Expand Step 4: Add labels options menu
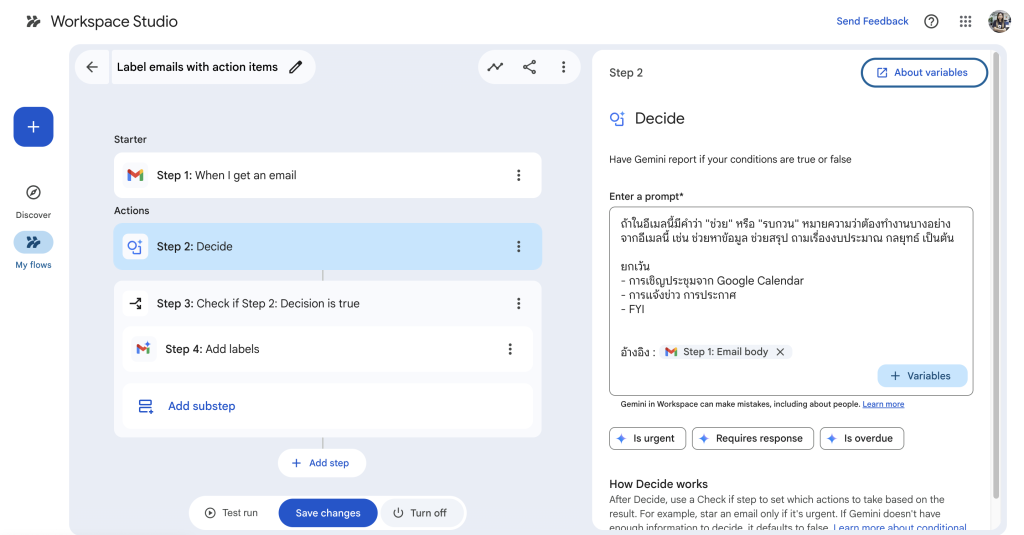Image resolution: width=1024 pixels, height=535 pixels. click(x=510, y=349)
